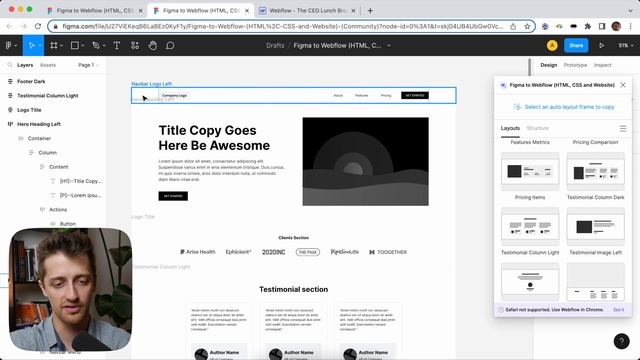Click the hero GET STARTED button on canvas

pos(173,196)
